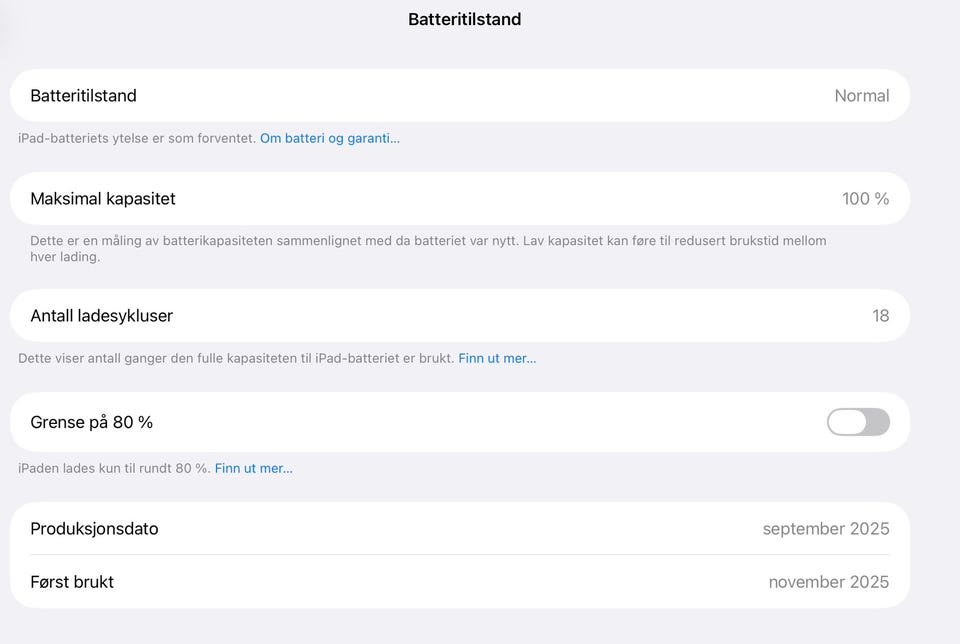Click the charge cycle count 18
This screenshot has width=960, height=644.
[x=880, y=316]
